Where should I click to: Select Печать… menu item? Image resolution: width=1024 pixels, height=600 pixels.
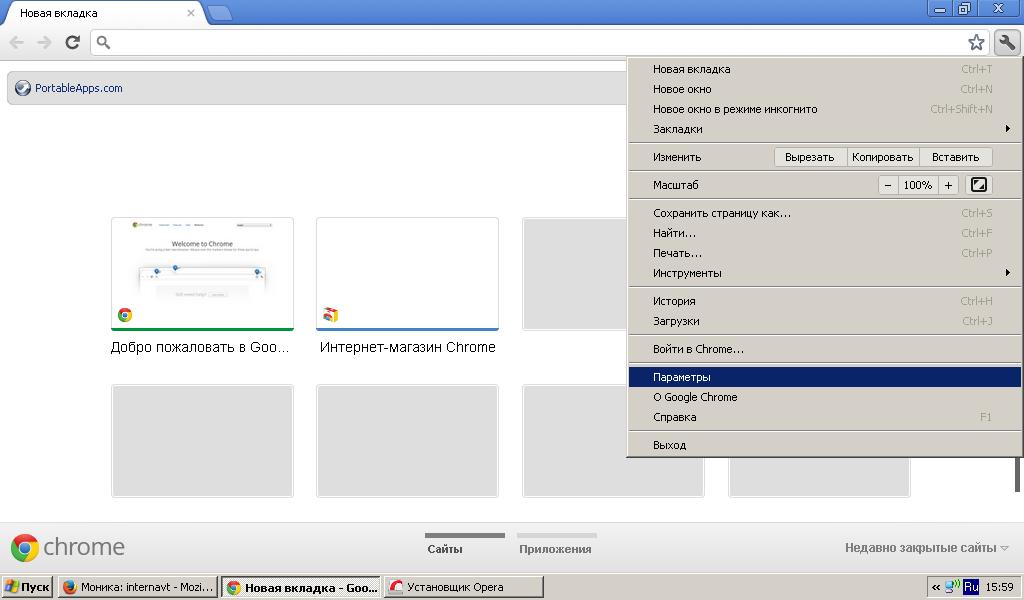824,253
